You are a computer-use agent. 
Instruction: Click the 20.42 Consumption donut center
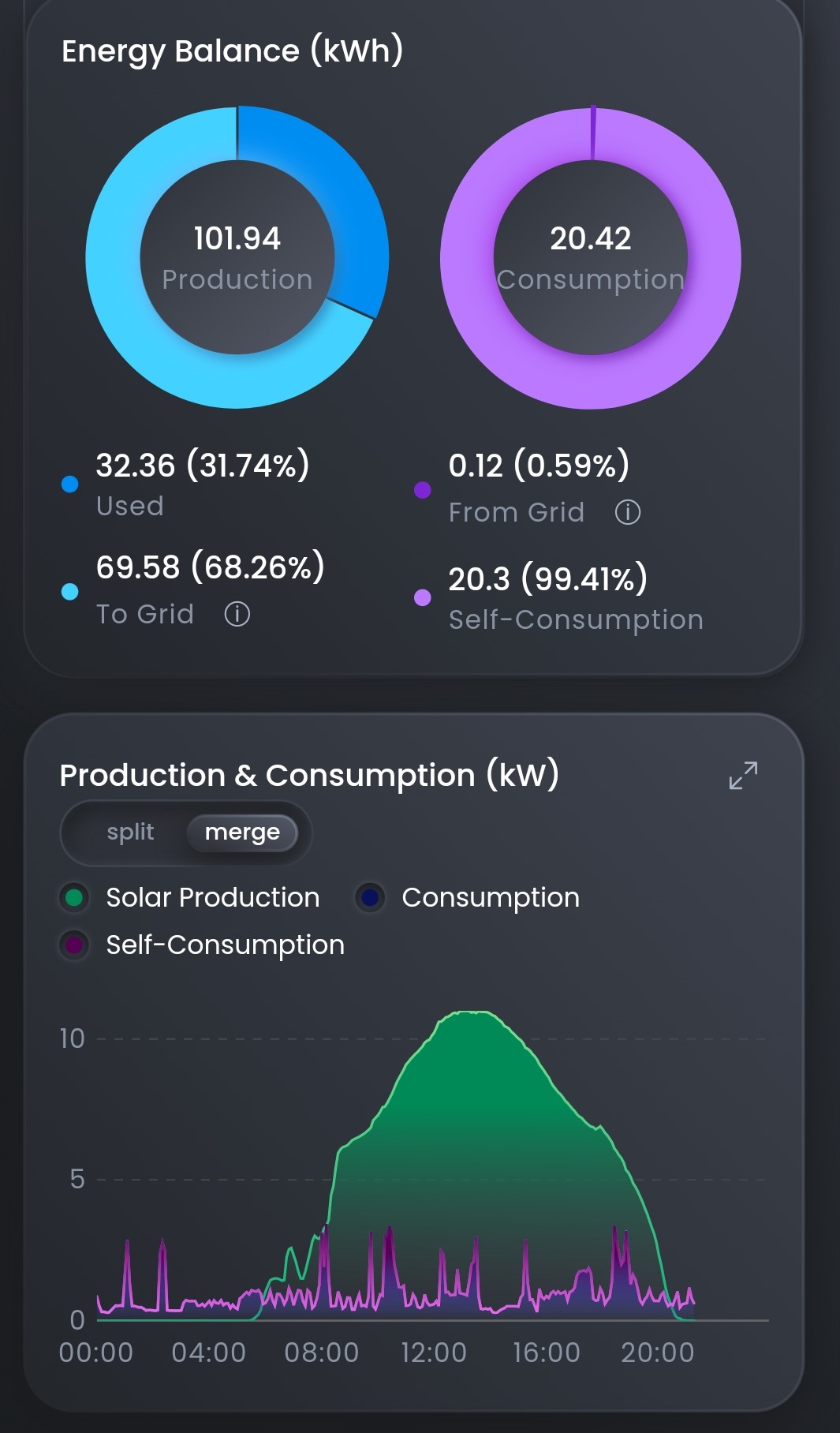click(591, 257)
